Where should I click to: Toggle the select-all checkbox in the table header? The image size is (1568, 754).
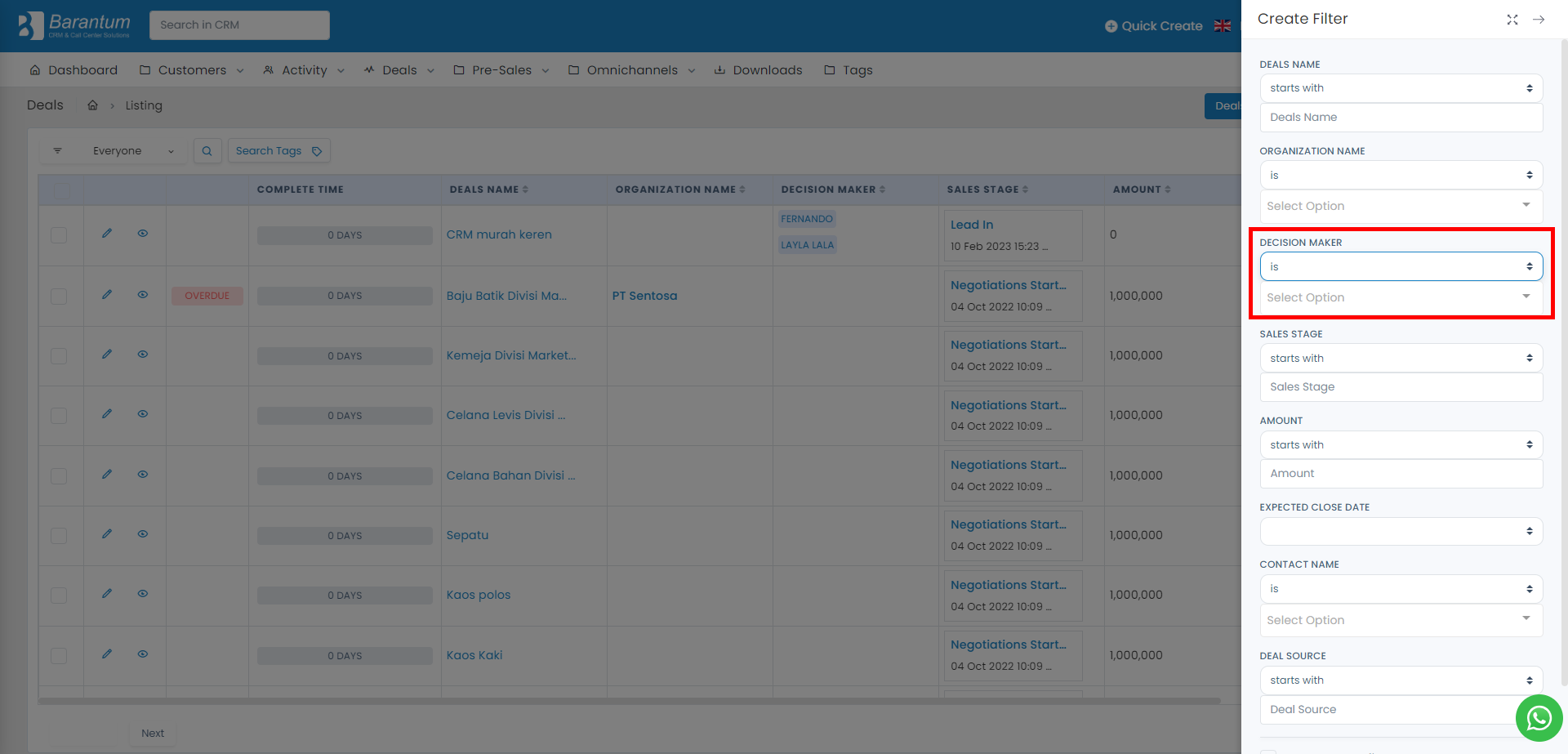click(x=62, y=190)
